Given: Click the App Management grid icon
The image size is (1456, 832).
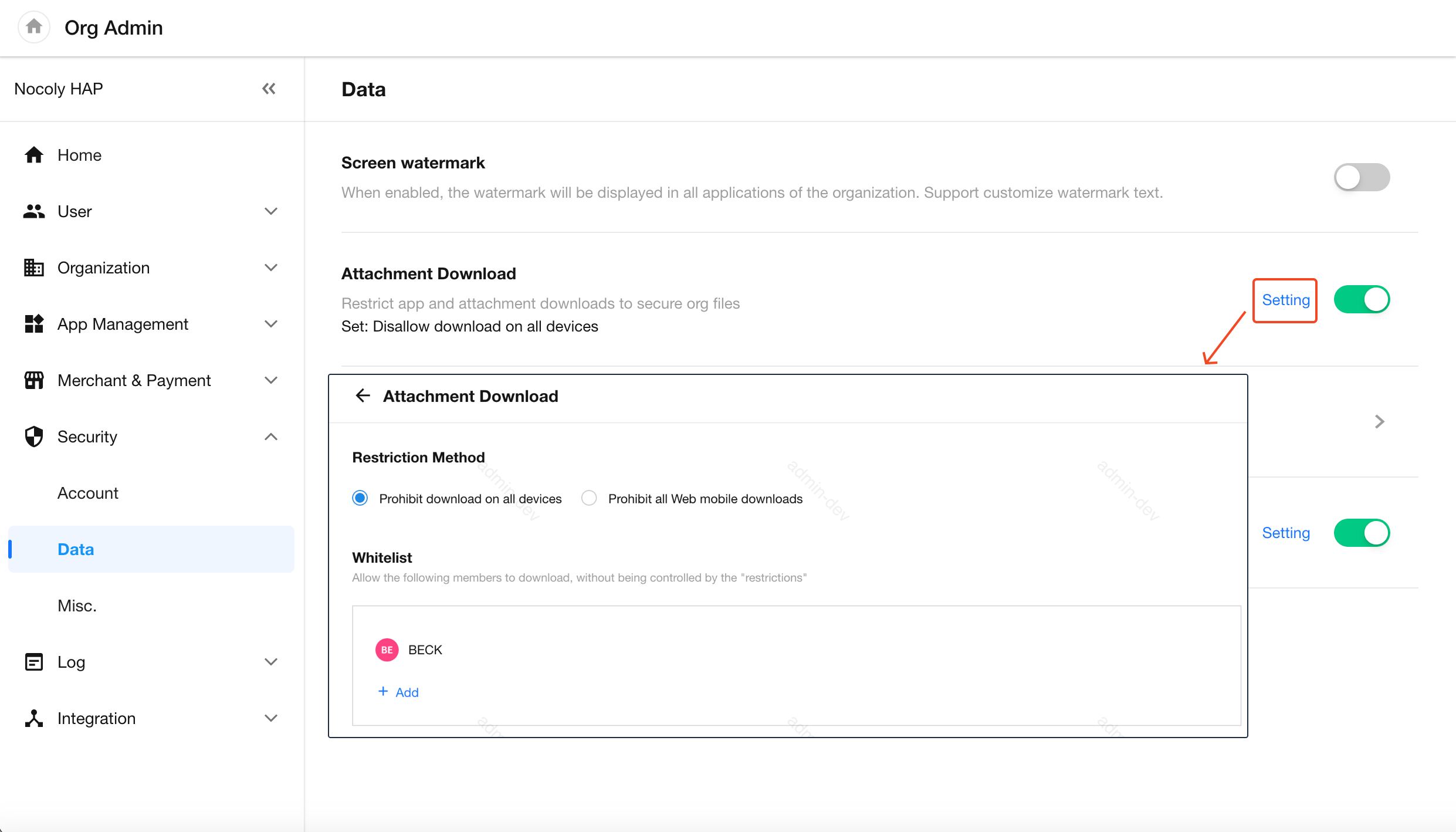Looking at the screenshot, I should (x=34, y=324).
